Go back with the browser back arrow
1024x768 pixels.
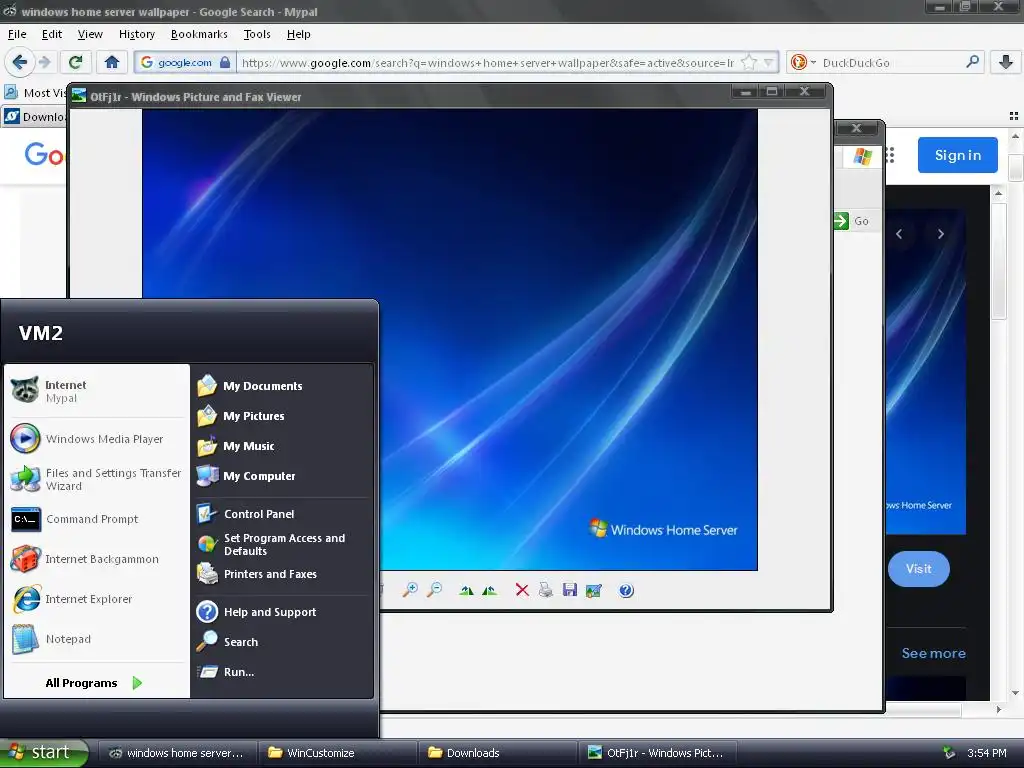tap(20, 62)
